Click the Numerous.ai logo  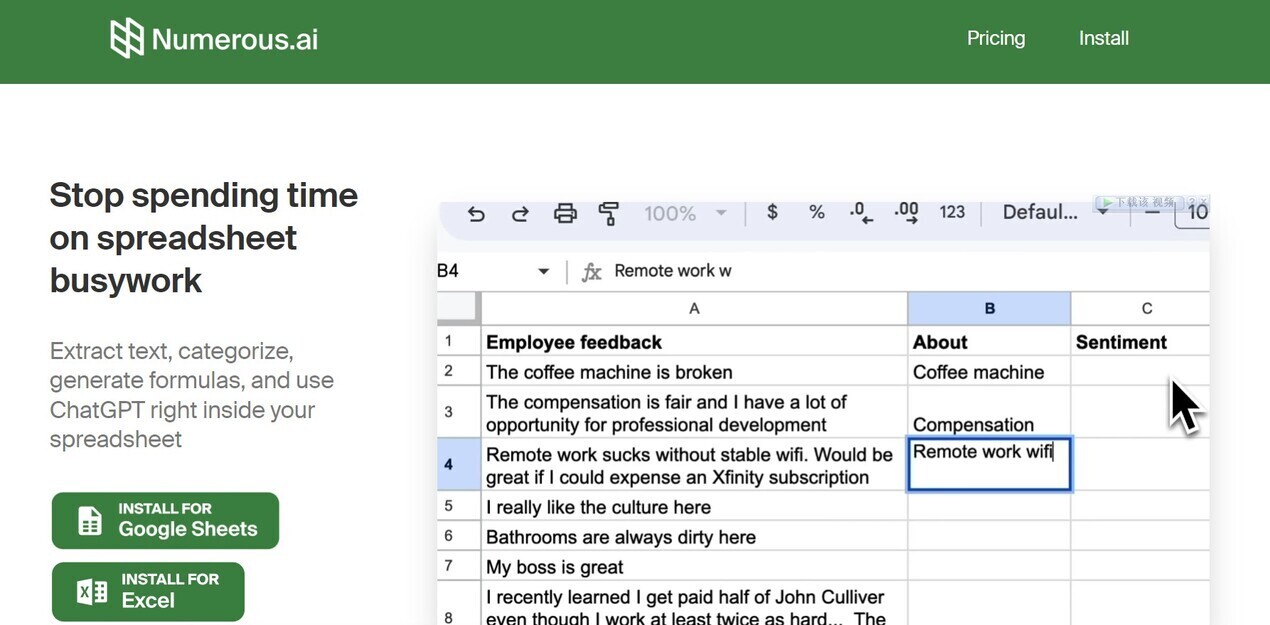(x=214, y=39)
